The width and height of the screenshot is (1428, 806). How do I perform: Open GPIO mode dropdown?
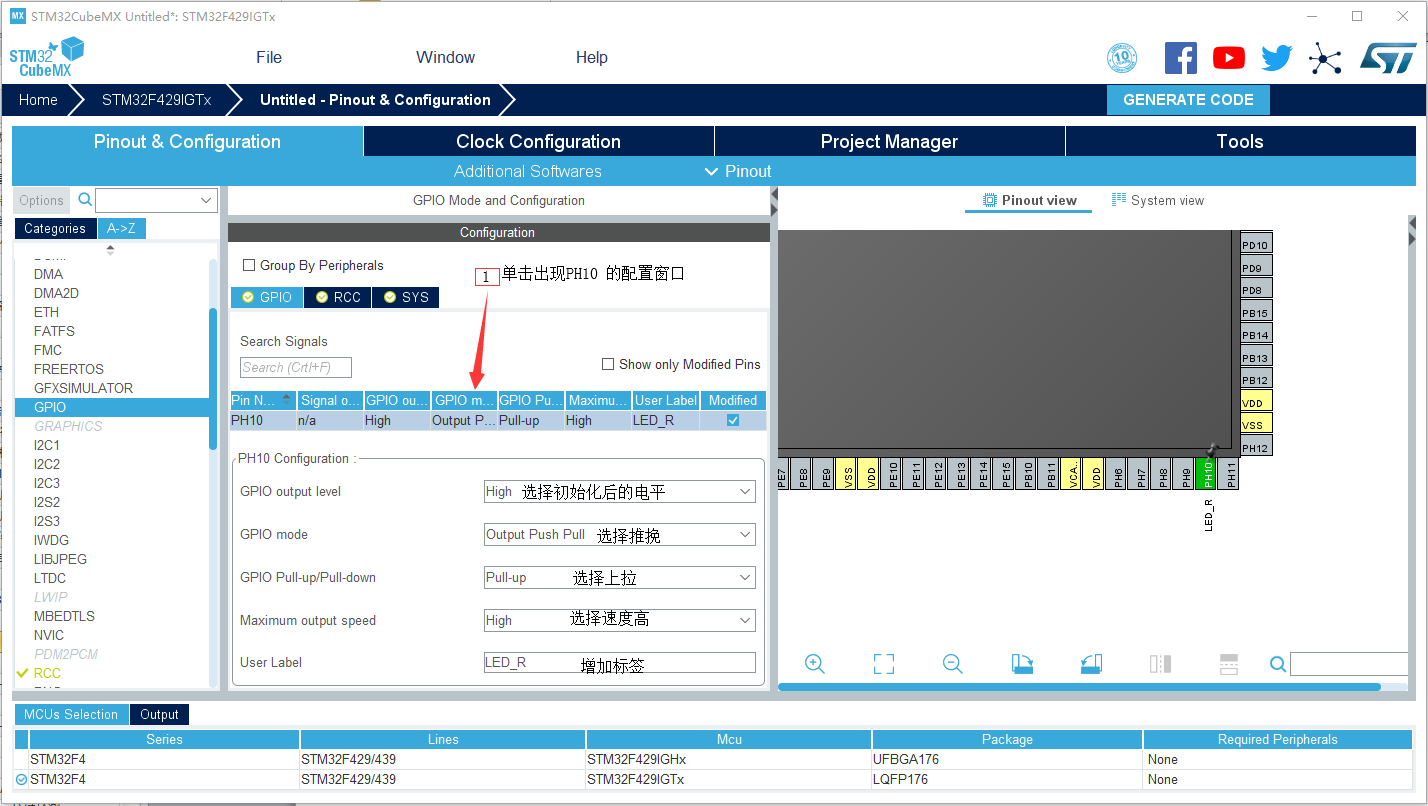pos(619,534)
